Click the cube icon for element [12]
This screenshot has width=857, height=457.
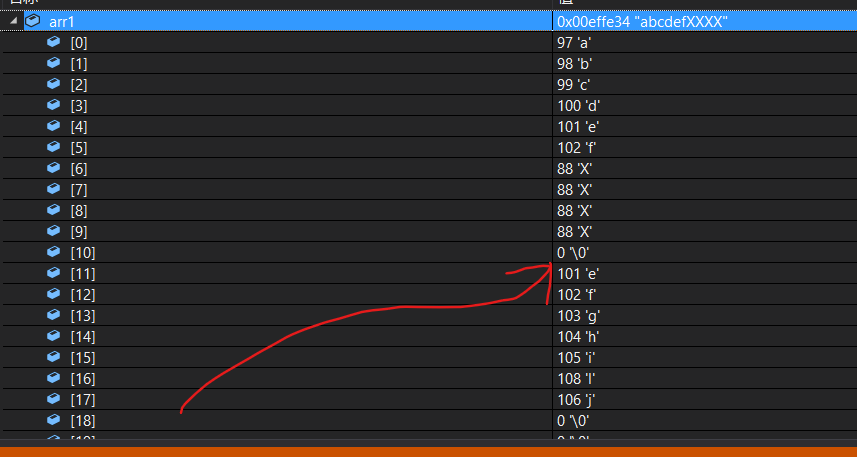point(54,294)
